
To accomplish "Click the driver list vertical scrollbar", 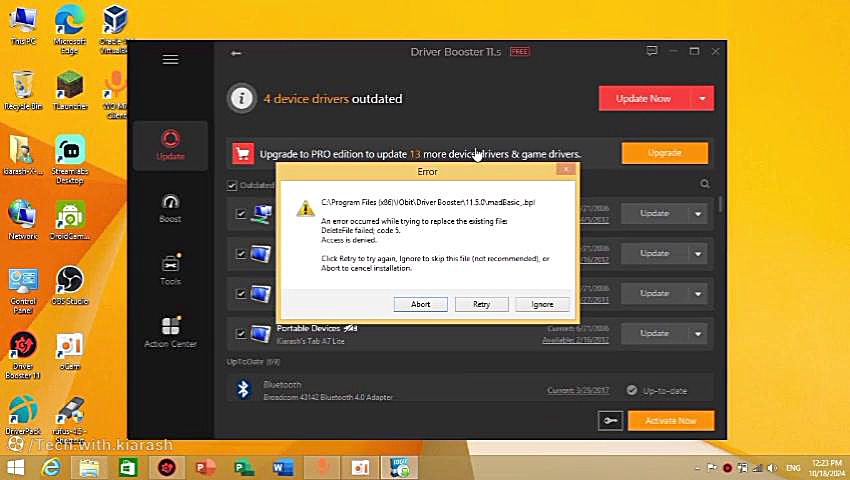I will click(x=720, y=204).
